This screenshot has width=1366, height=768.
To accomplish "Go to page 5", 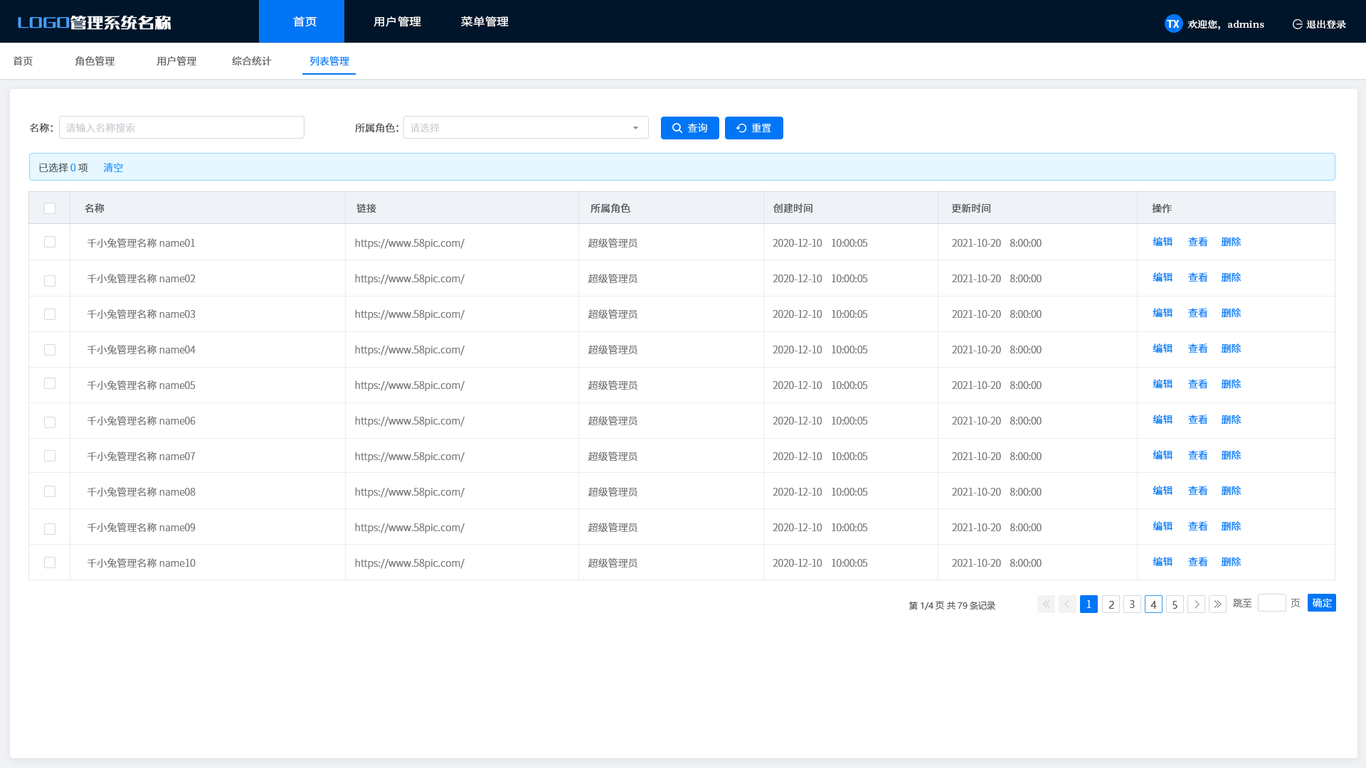I will (x=1175, y=604).
